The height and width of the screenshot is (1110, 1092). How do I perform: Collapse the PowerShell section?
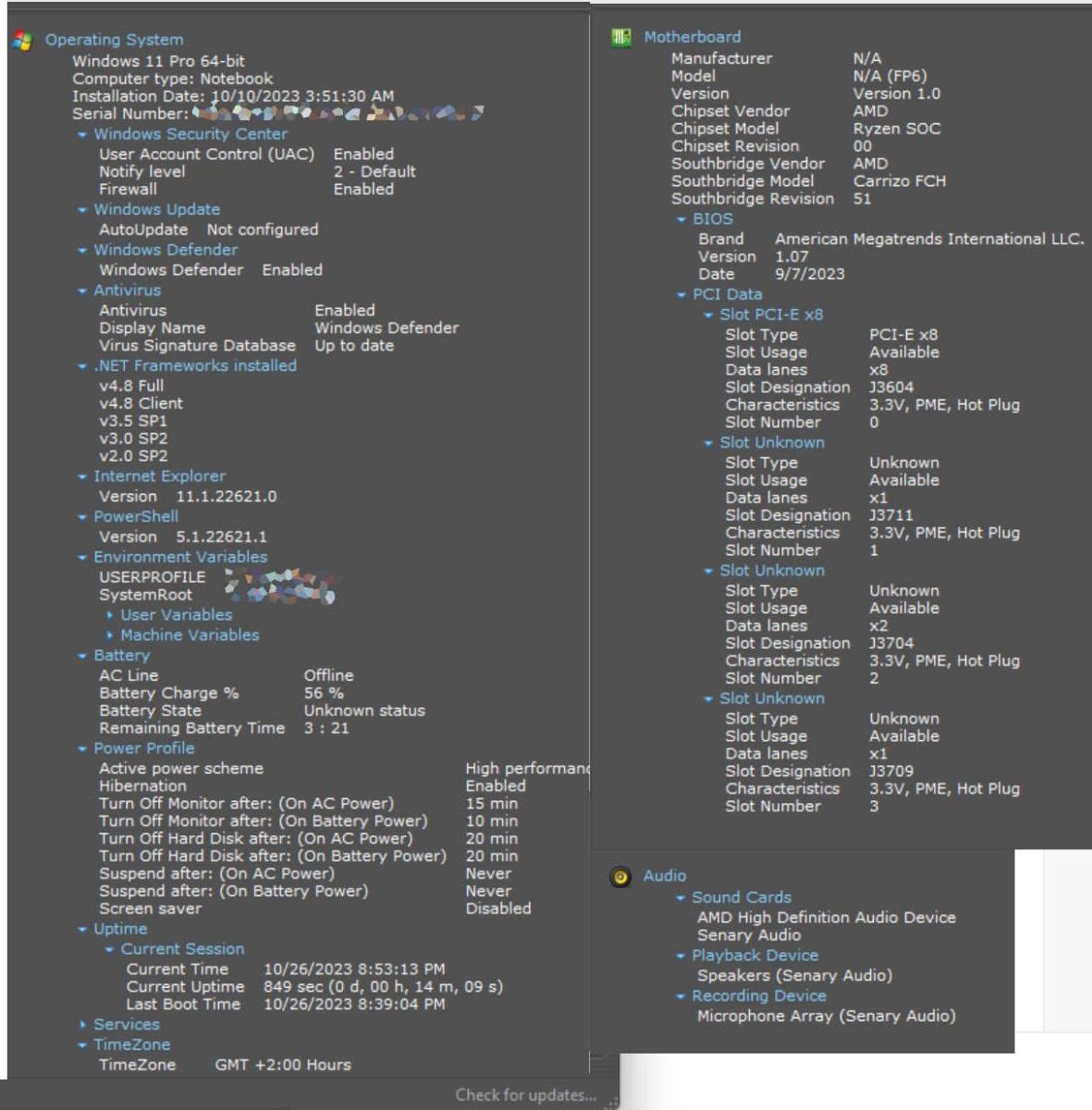[x=82, y=518]
